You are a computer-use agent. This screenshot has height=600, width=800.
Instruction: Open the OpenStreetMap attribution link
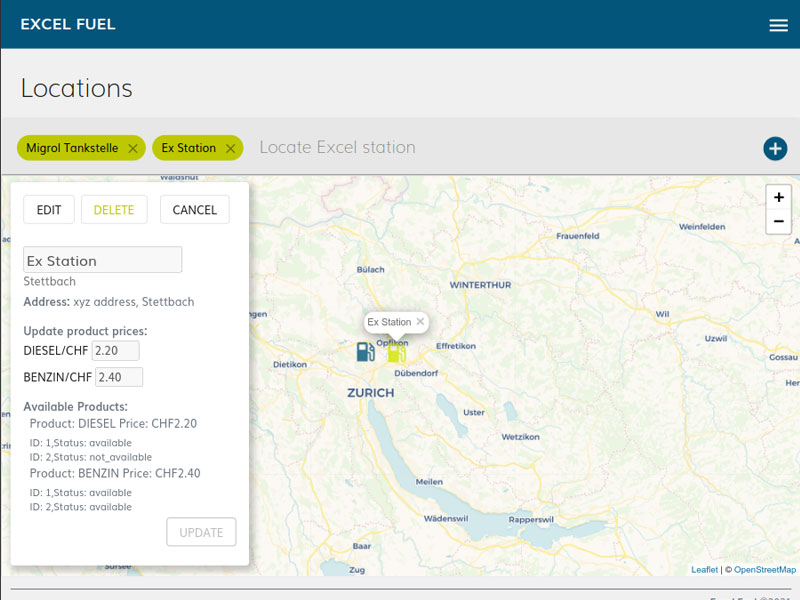pyautogui.click(x=765, y=569)
